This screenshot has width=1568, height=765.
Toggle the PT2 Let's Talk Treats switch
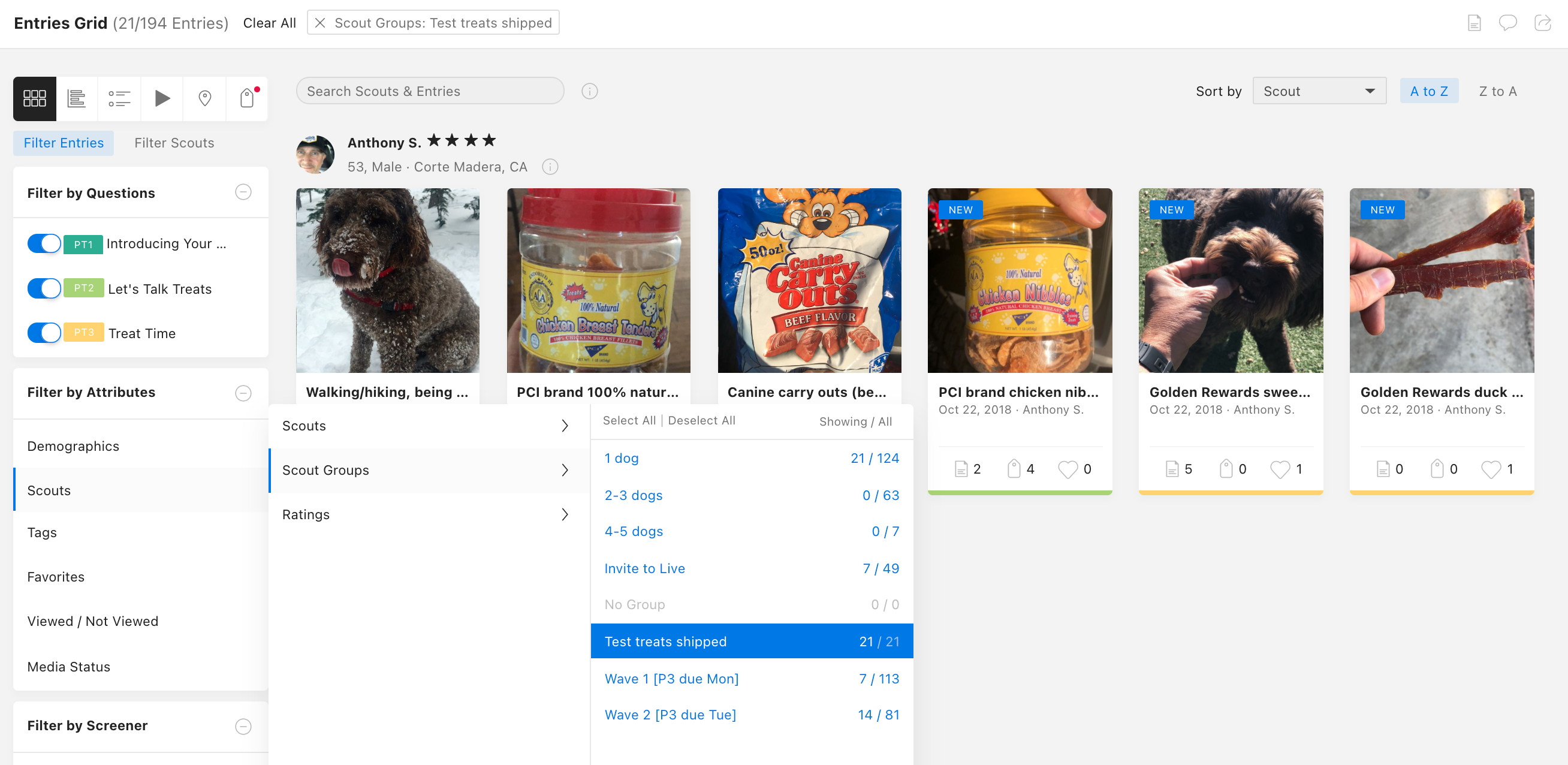click(x=44, y=288)
